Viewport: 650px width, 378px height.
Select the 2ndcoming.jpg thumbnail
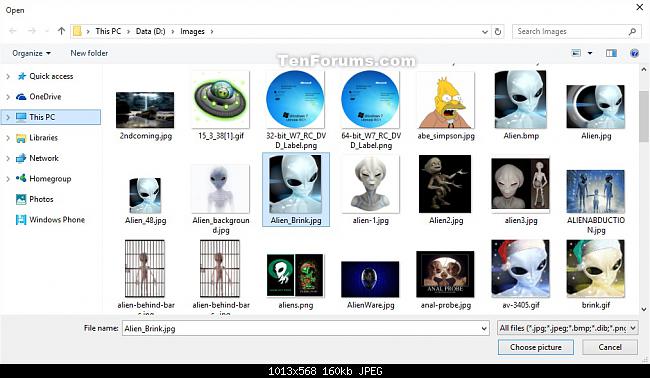tap(145, 110)
